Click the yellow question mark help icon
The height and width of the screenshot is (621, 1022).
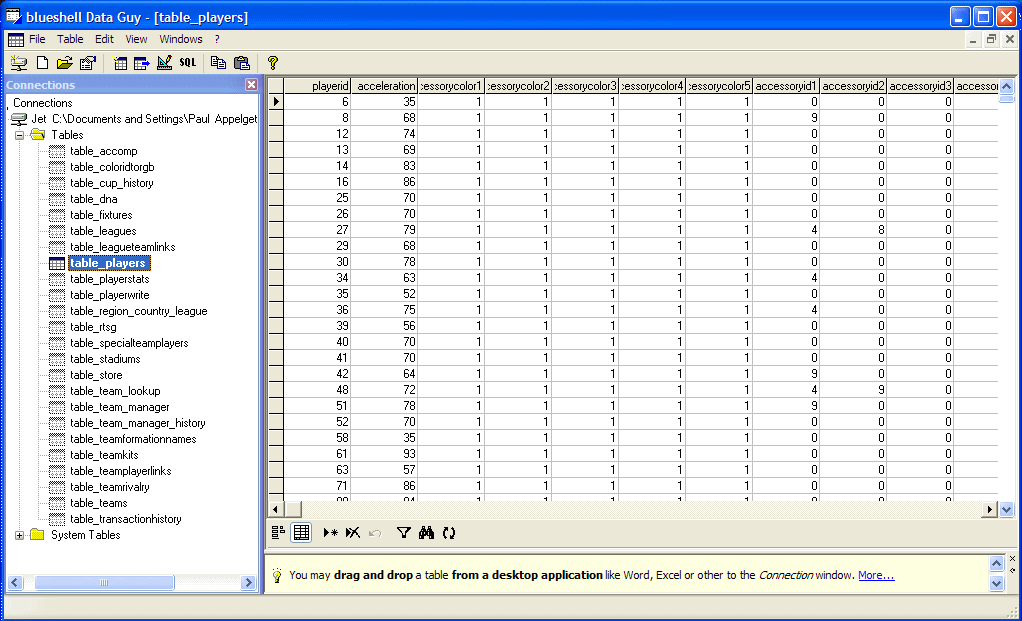click(272, 63)
